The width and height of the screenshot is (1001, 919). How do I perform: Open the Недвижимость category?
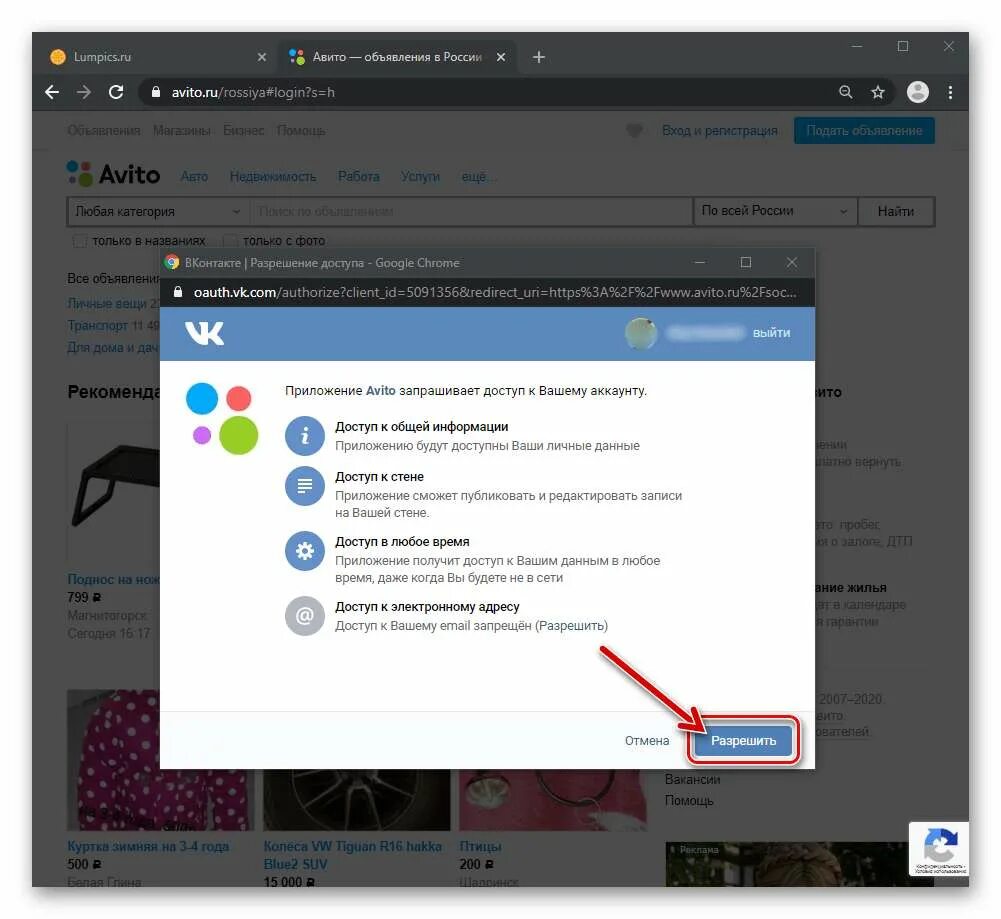[x=273, y=176]
